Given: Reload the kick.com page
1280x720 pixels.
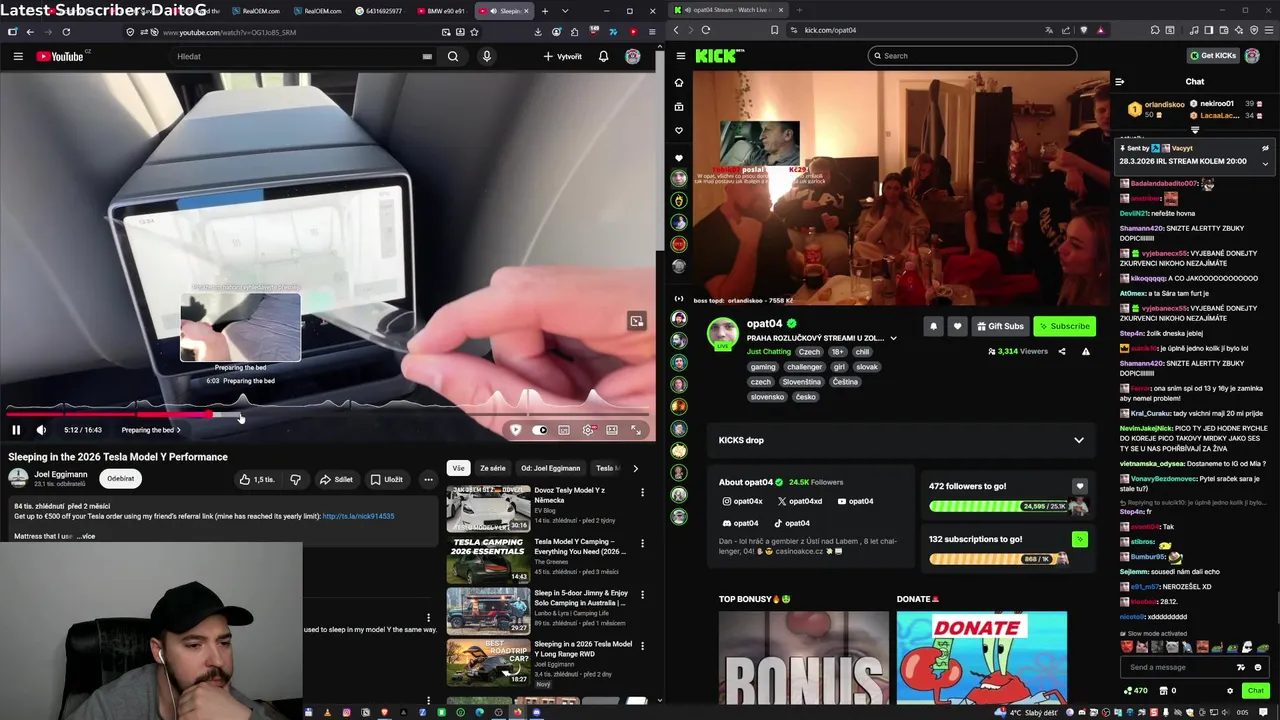Looking at the screenshot, I should tap(705, 30).
